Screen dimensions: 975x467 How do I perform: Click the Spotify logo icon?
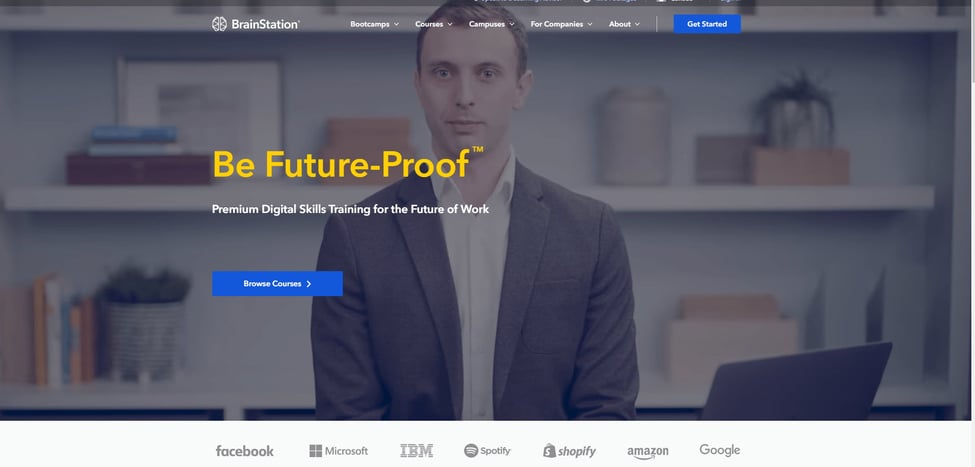(471, 451)
